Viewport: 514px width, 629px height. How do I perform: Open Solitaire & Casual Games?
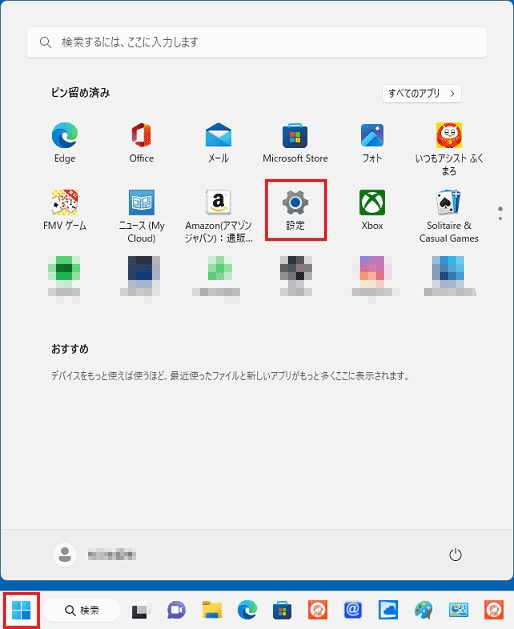[449, 216]
